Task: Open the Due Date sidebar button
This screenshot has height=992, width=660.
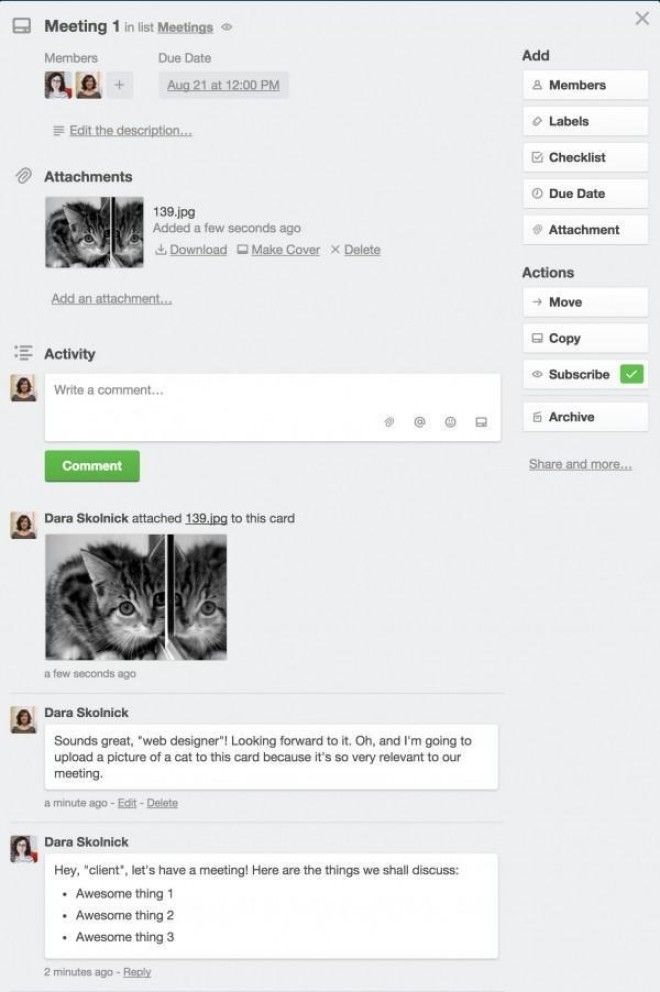Action: pos(585,194)
